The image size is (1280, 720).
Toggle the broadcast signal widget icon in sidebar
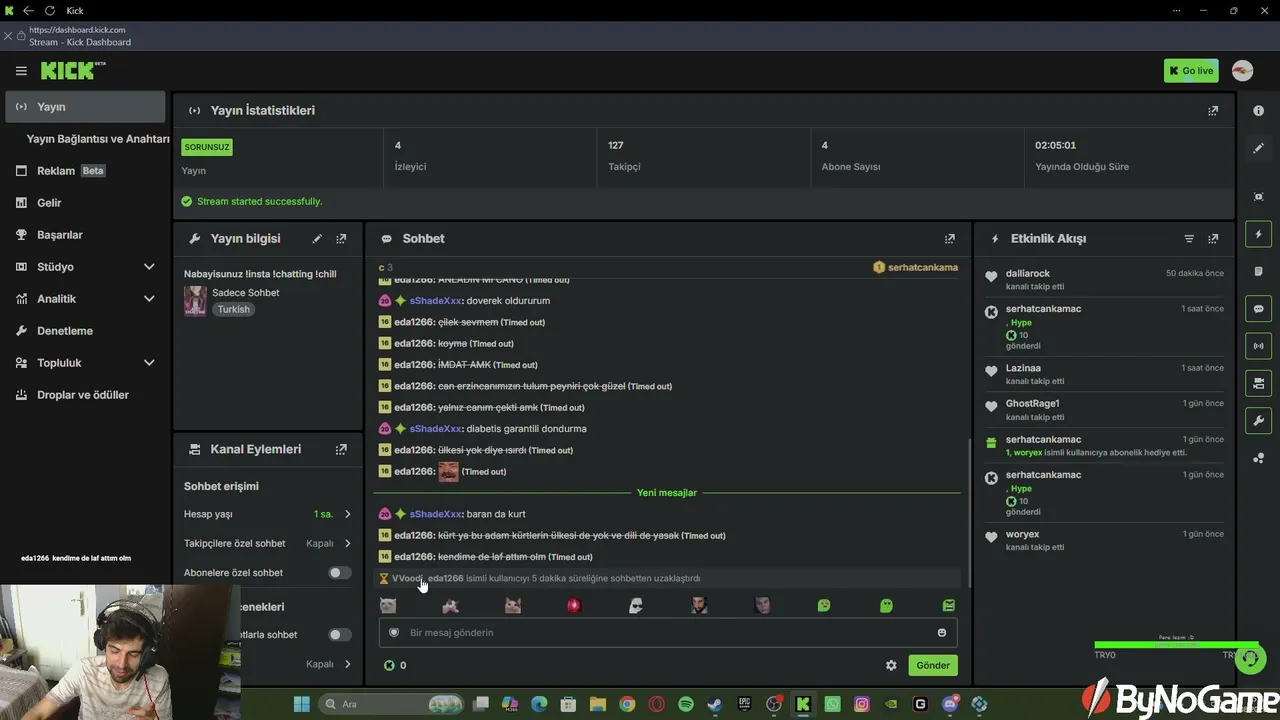tap(1259, 346)
